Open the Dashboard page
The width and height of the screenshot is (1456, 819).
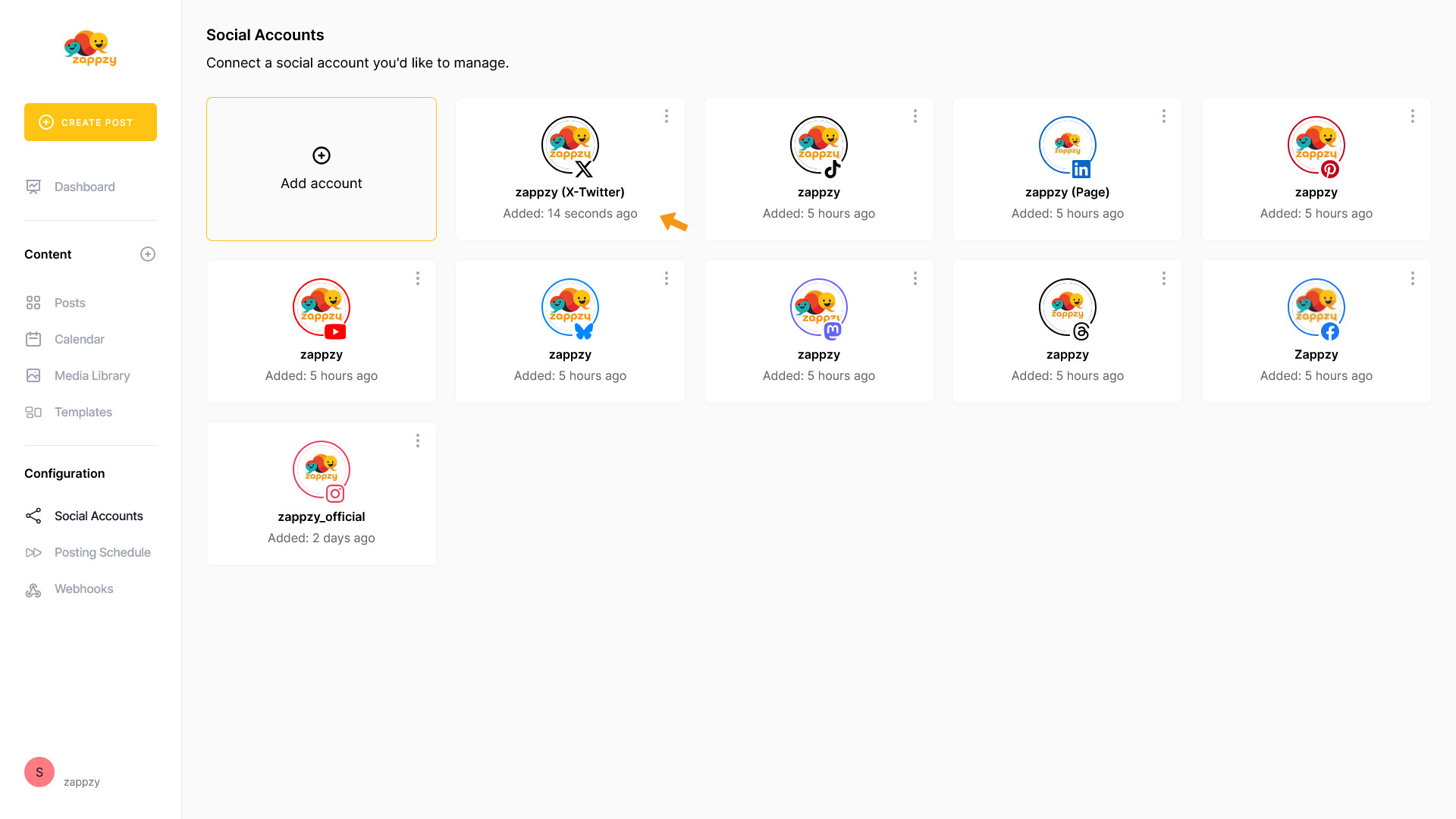coord(84,187)
